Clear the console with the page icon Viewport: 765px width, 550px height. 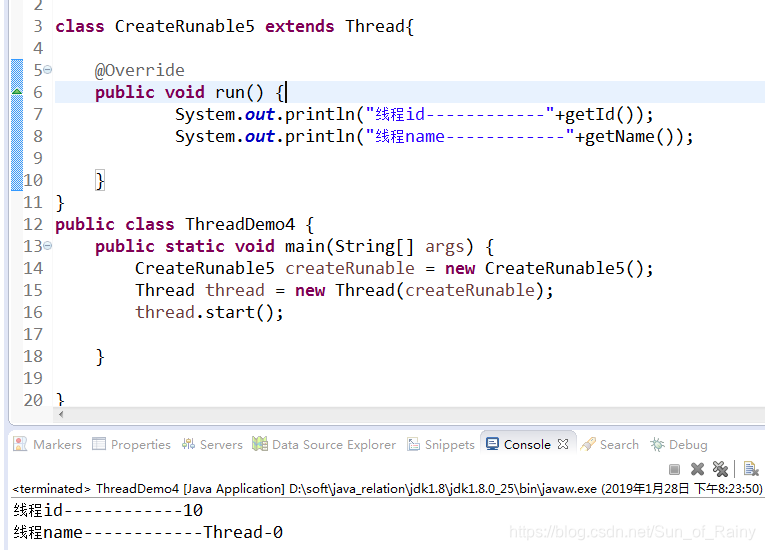[x=751, y=469]
